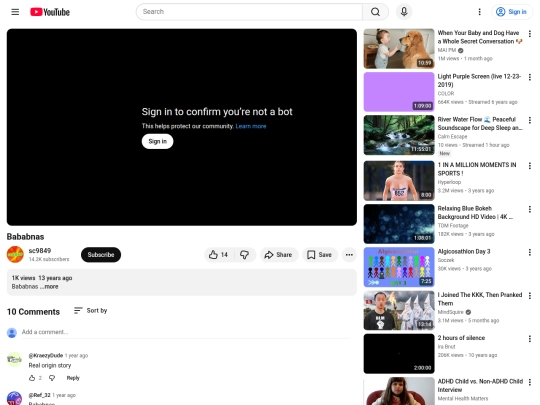
Task: Save the video to a playlist
Action: pos(320,255)
